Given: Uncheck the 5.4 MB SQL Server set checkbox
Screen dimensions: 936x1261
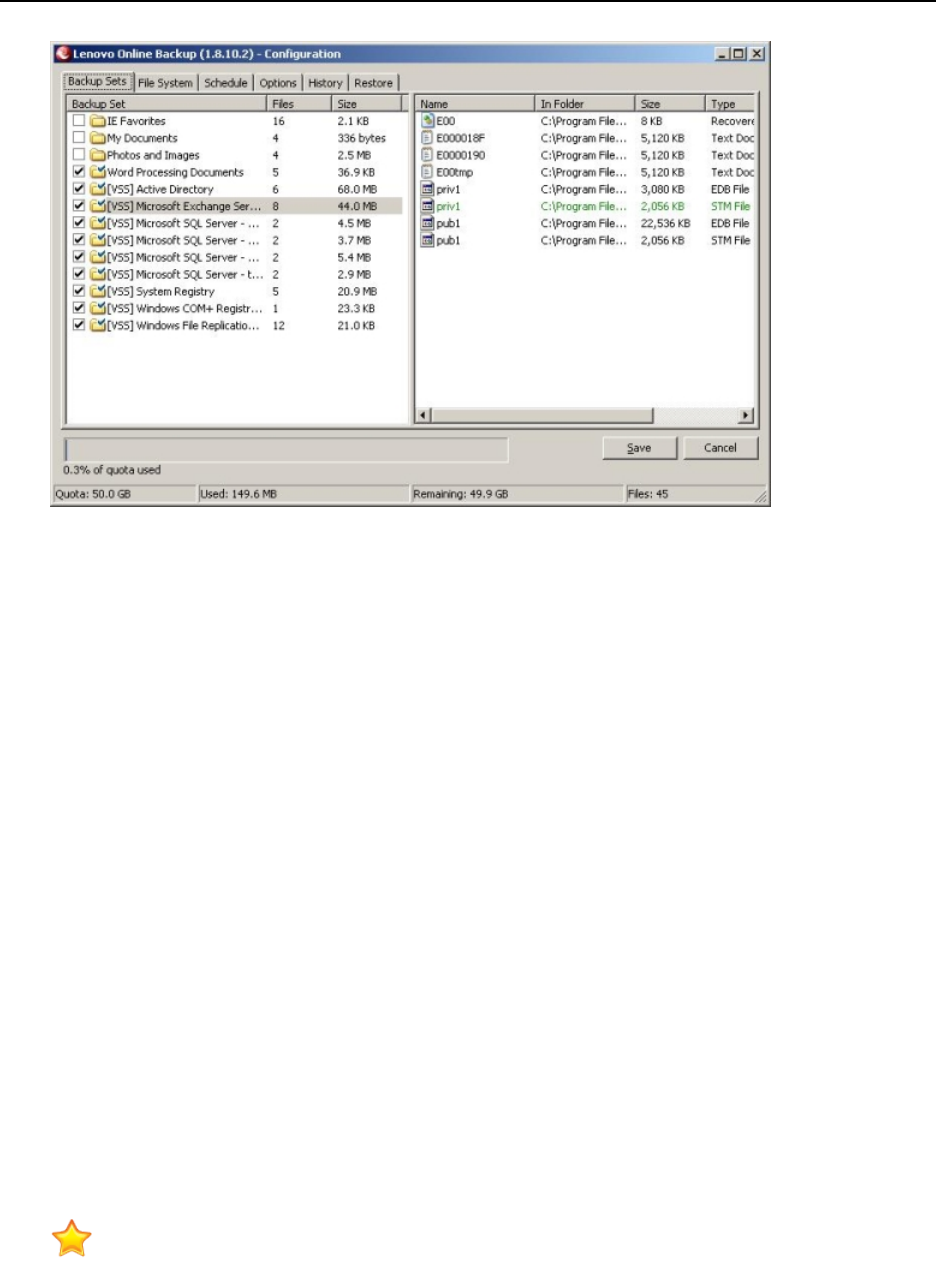Looking at the screenshot, I should point(79,257).
